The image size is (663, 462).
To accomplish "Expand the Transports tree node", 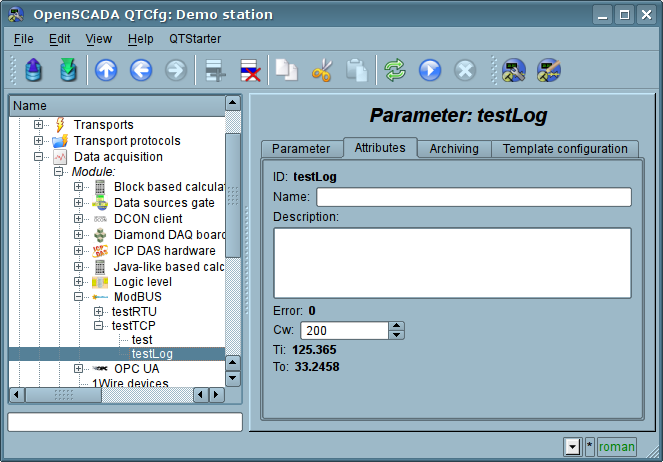I will [x=39, y=125].
